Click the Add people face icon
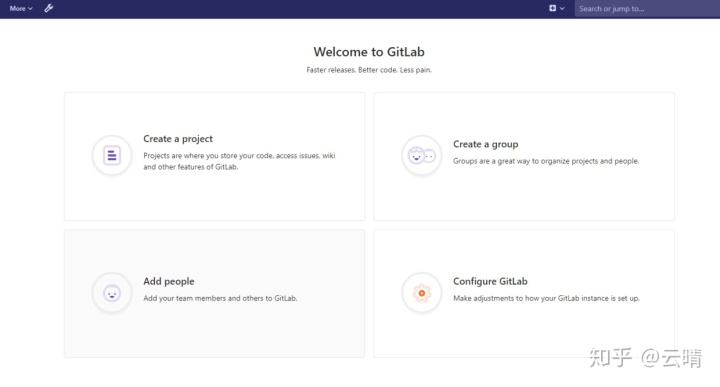Screen dimensions: 720x387 [112, 293]
